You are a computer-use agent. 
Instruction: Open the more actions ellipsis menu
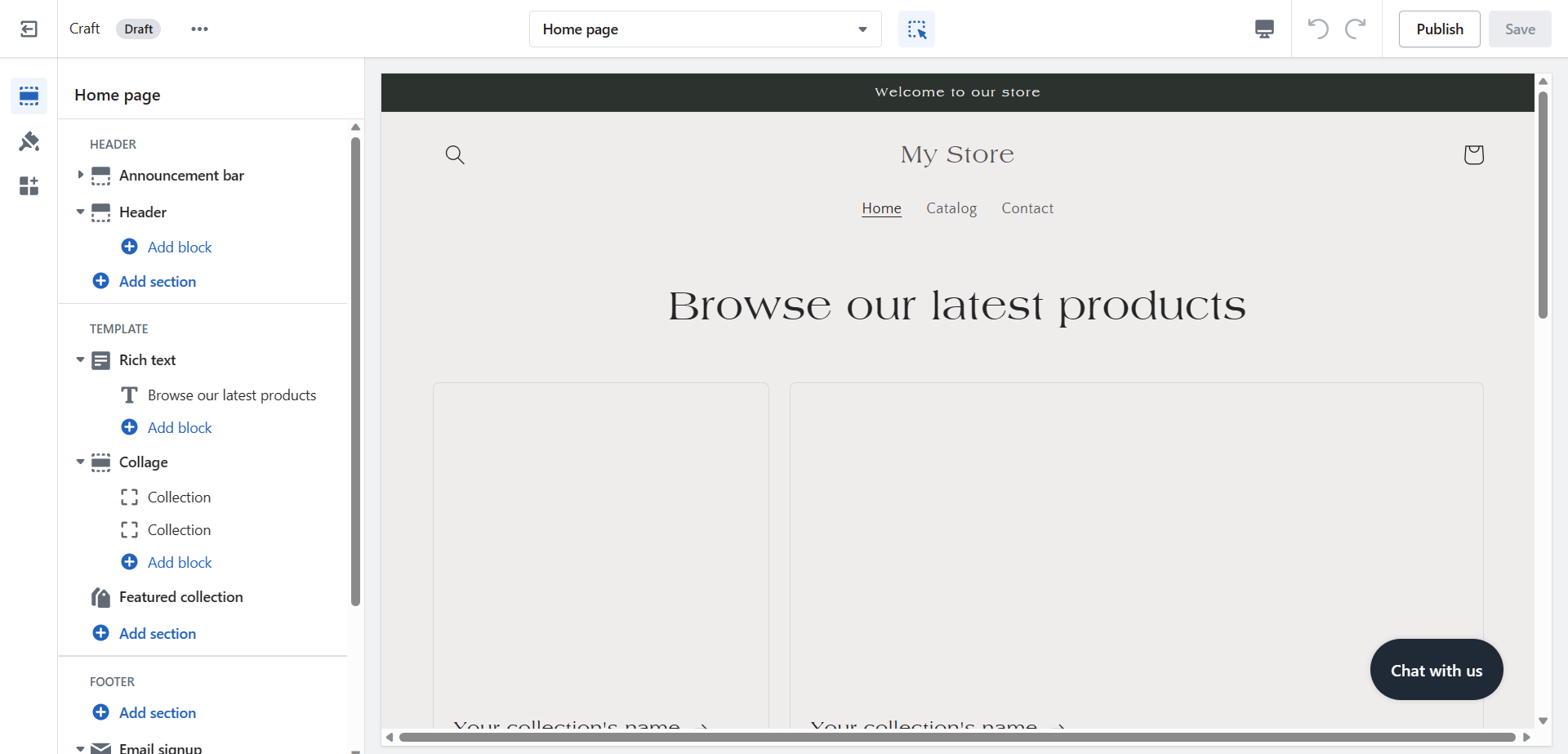(199, 29)
